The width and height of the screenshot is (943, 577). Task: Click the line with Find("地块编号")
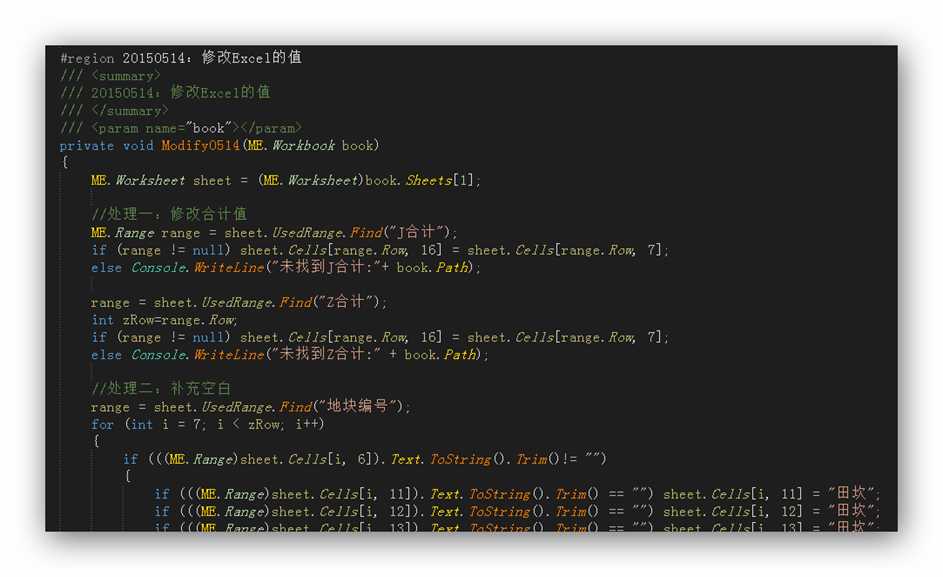click(251, 407)
